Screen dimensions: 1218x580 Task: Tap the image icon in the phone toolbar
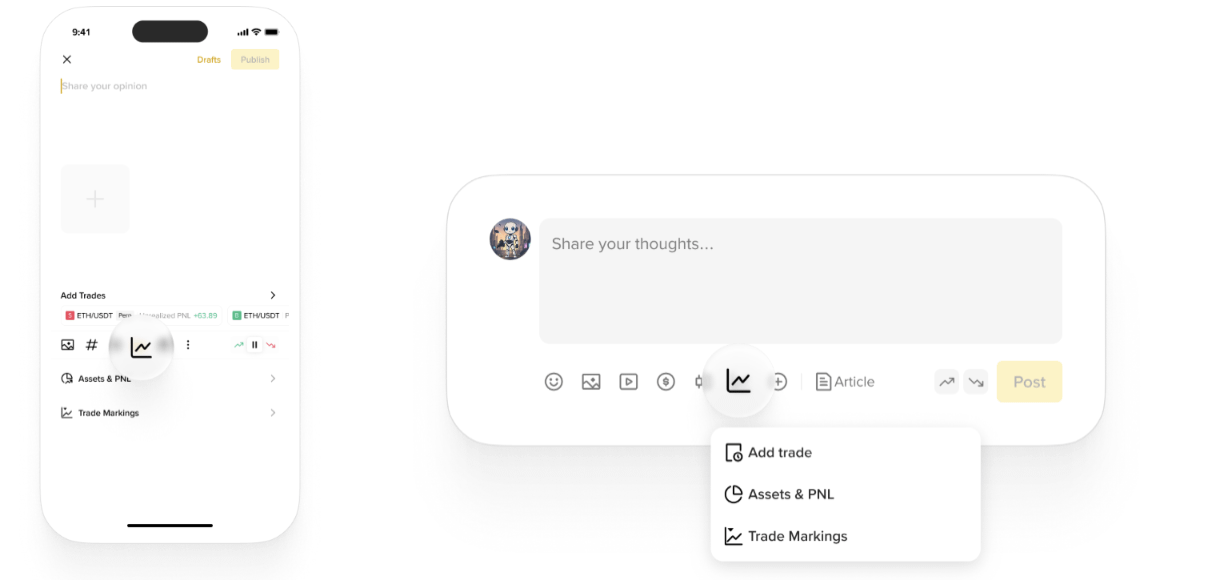pos(67,345)
